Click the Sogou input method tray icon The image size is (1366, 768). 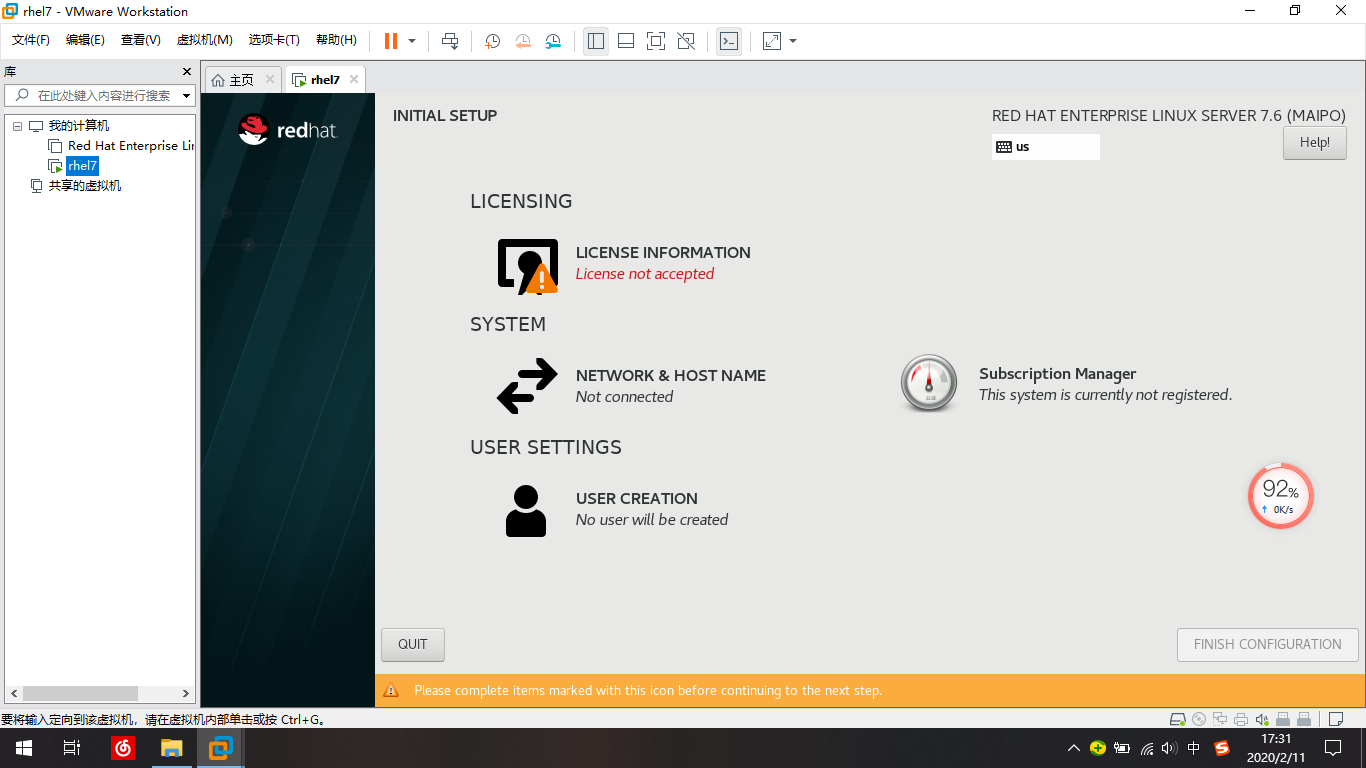click(x=1222, y=748)
